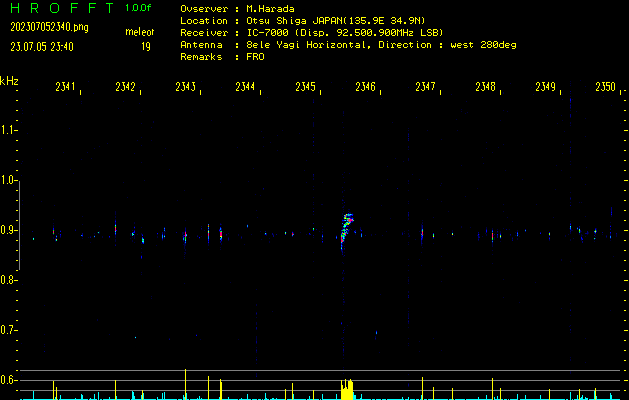Click the Remarks FRO line

(x=221, y=57)
